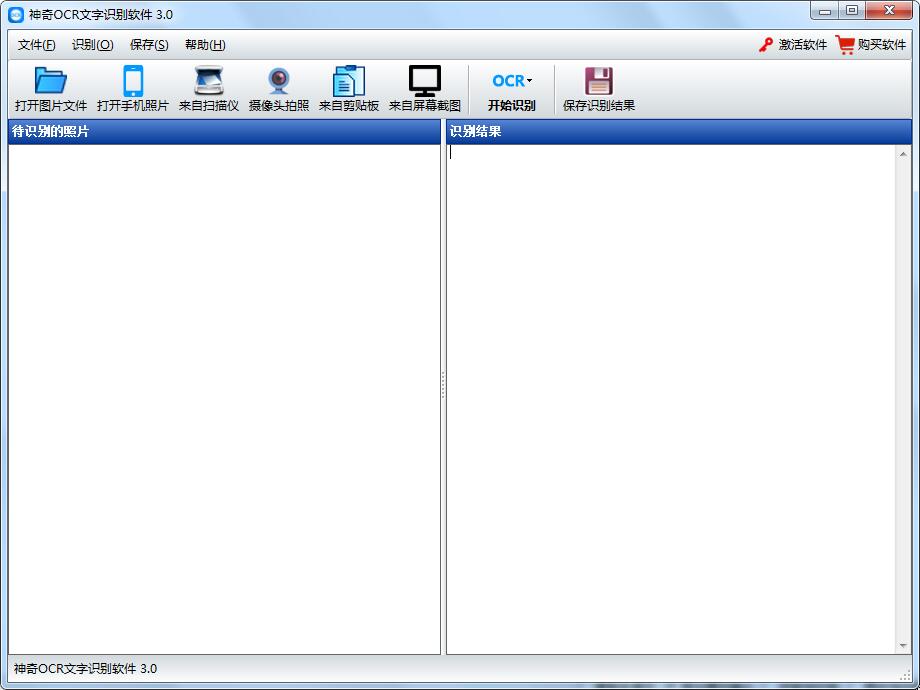
Task: Click the 来自屏幕截图 label
Action: click(425, 106)
